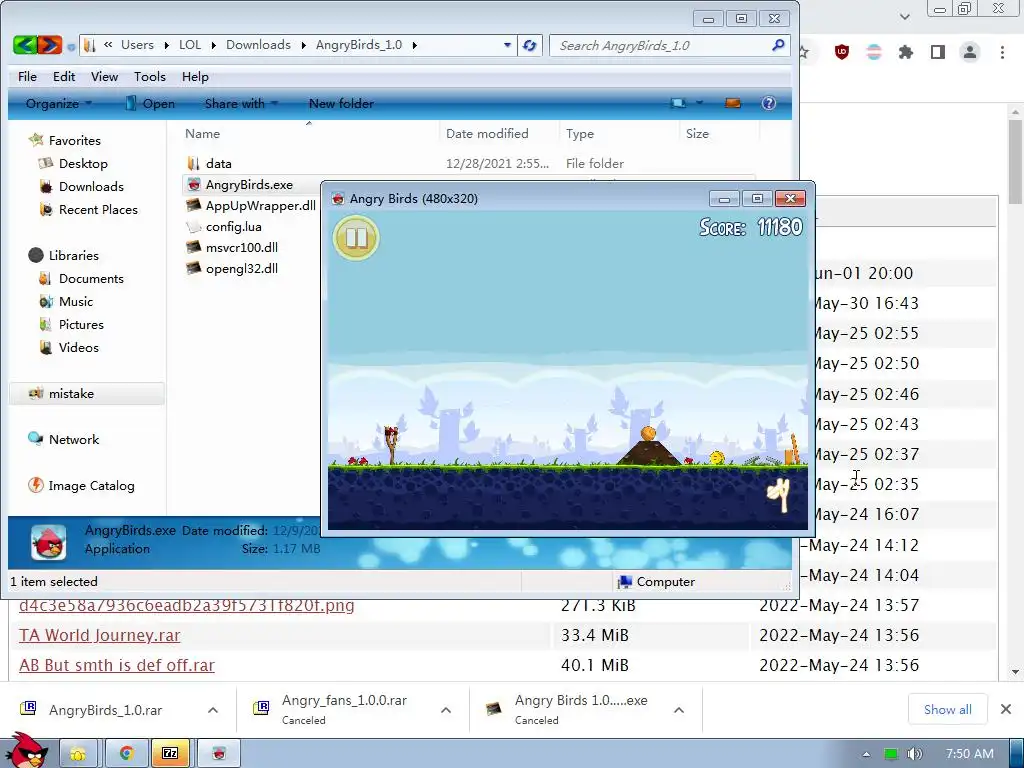1024x768 pixels.
Task: Toggle Chrome side panel icon
Action: pos(938,52)
